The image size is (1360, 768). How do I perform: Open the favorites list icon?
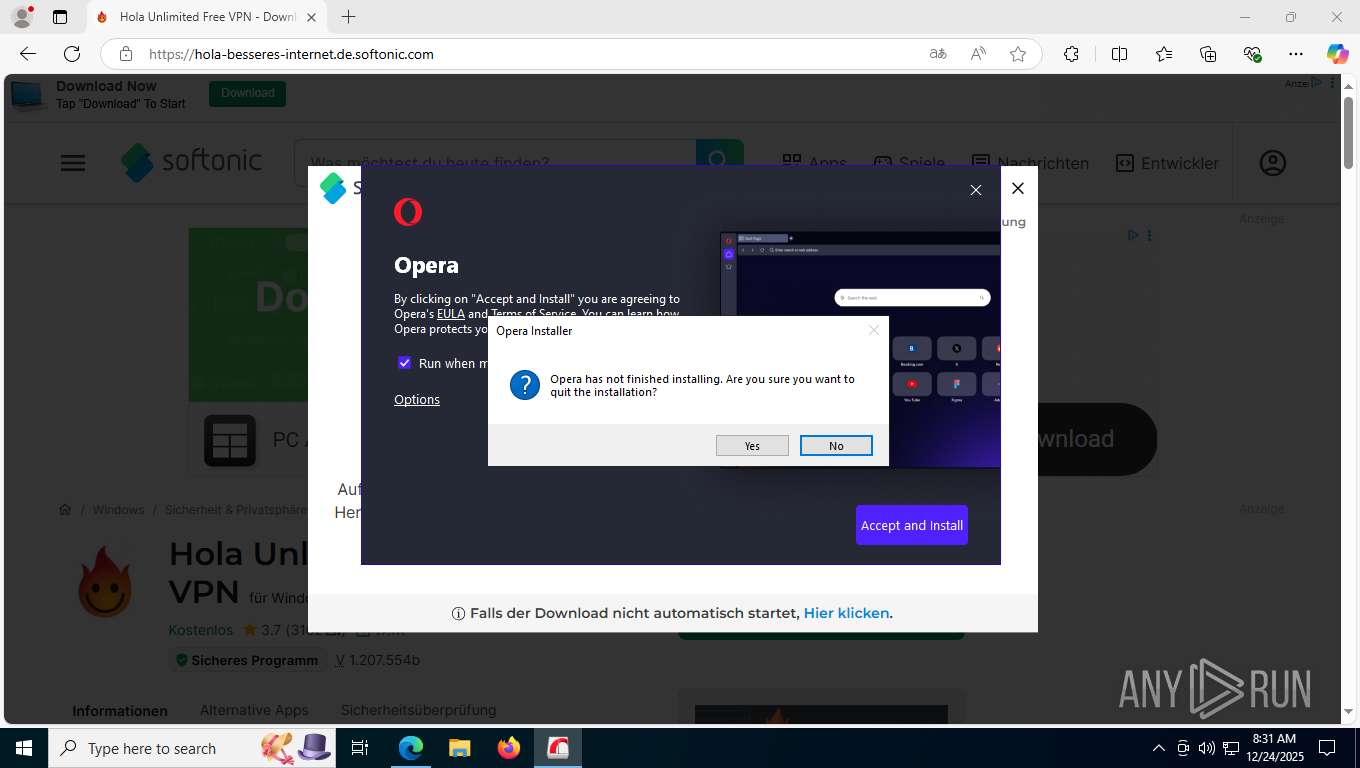1164,54
